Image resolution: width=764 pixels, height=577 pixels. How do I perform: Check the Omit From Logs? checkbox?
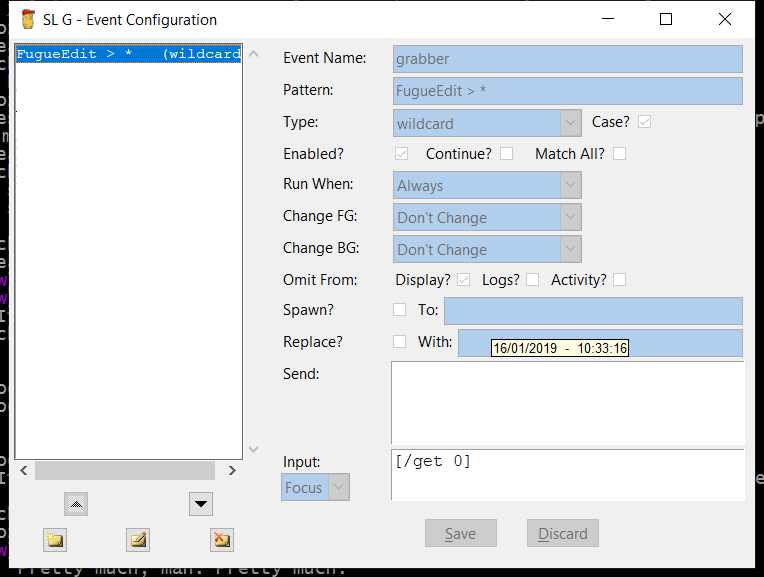(x=533, y=280)
